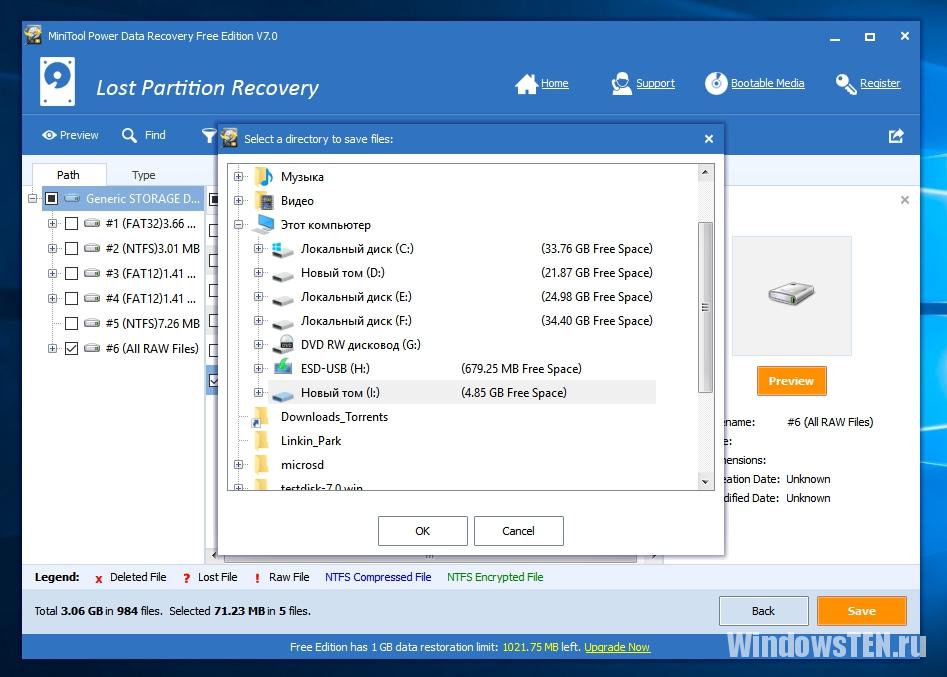Viewport: 947px width, 677px height.
Task: Select the ESD-USB (H:) drive label
Action: 335,368
